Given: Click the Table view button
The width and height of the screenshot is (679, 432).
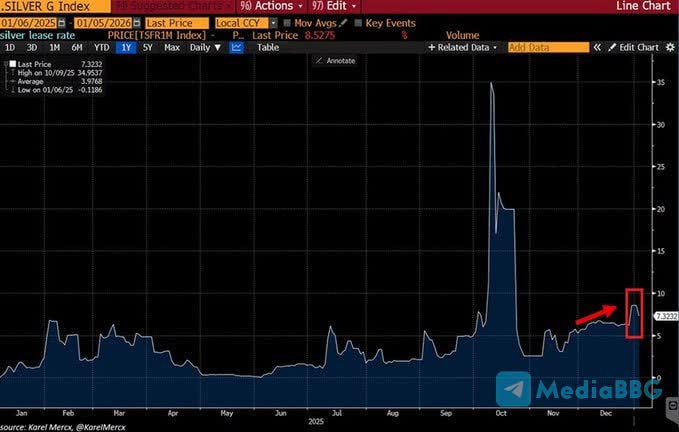Looking at the screenshot, I should pyautogui.click(x=268, y=47).
